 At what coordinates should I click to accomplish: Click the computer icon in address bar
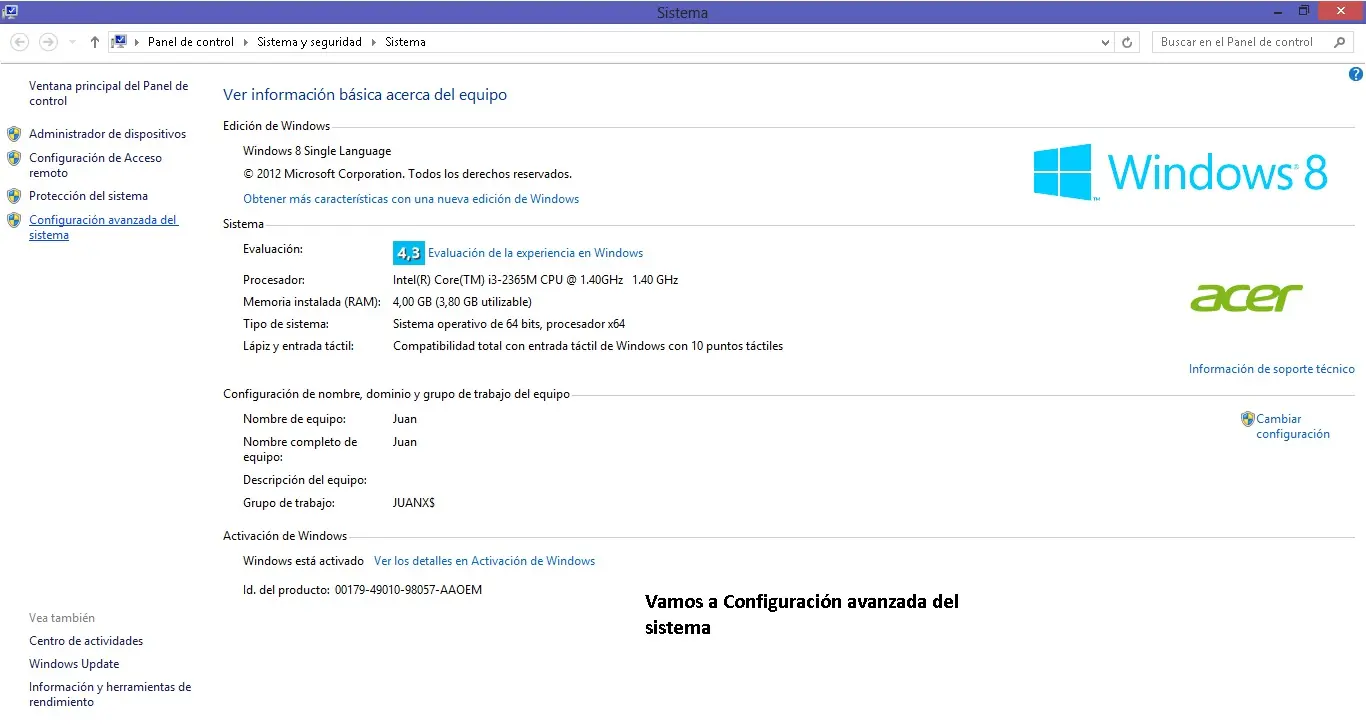tap(120, 42)
